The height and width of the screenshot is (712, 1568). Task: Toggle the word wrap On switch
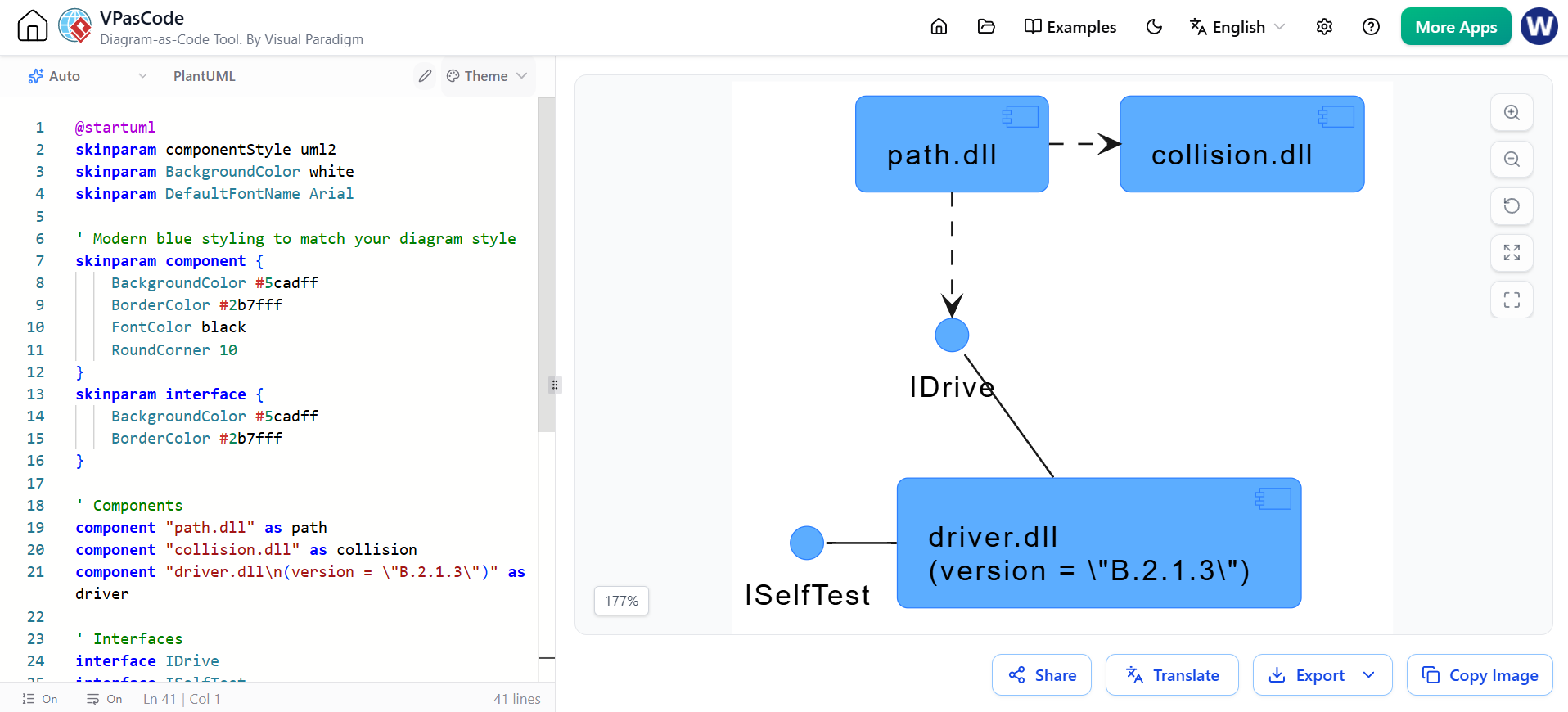(x=105, y=699)
